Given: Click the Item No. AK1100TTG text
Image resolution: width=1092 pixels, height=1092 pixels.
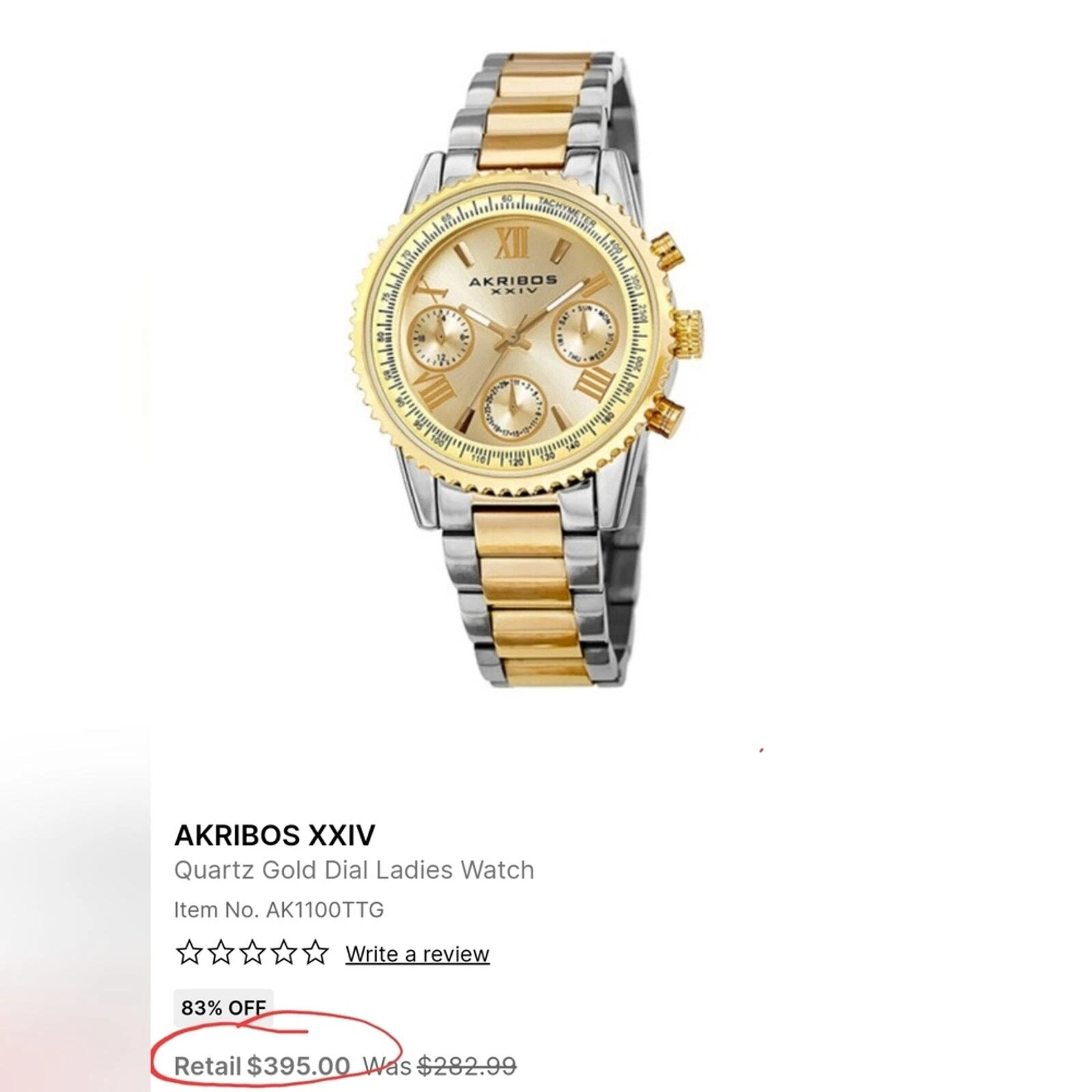Looking at the screenshot, I should coord(279,910).
